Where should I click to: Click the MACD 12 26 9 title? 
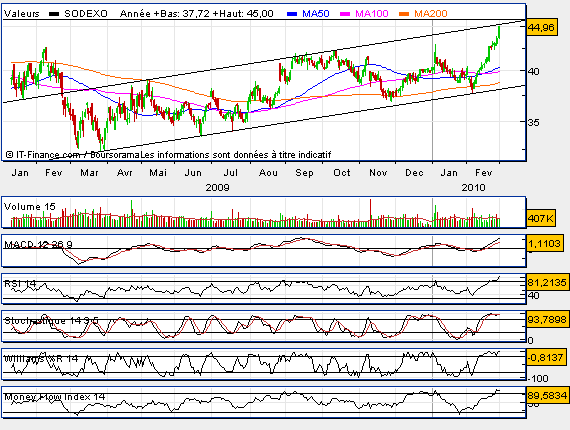click(x=38, y=244)
